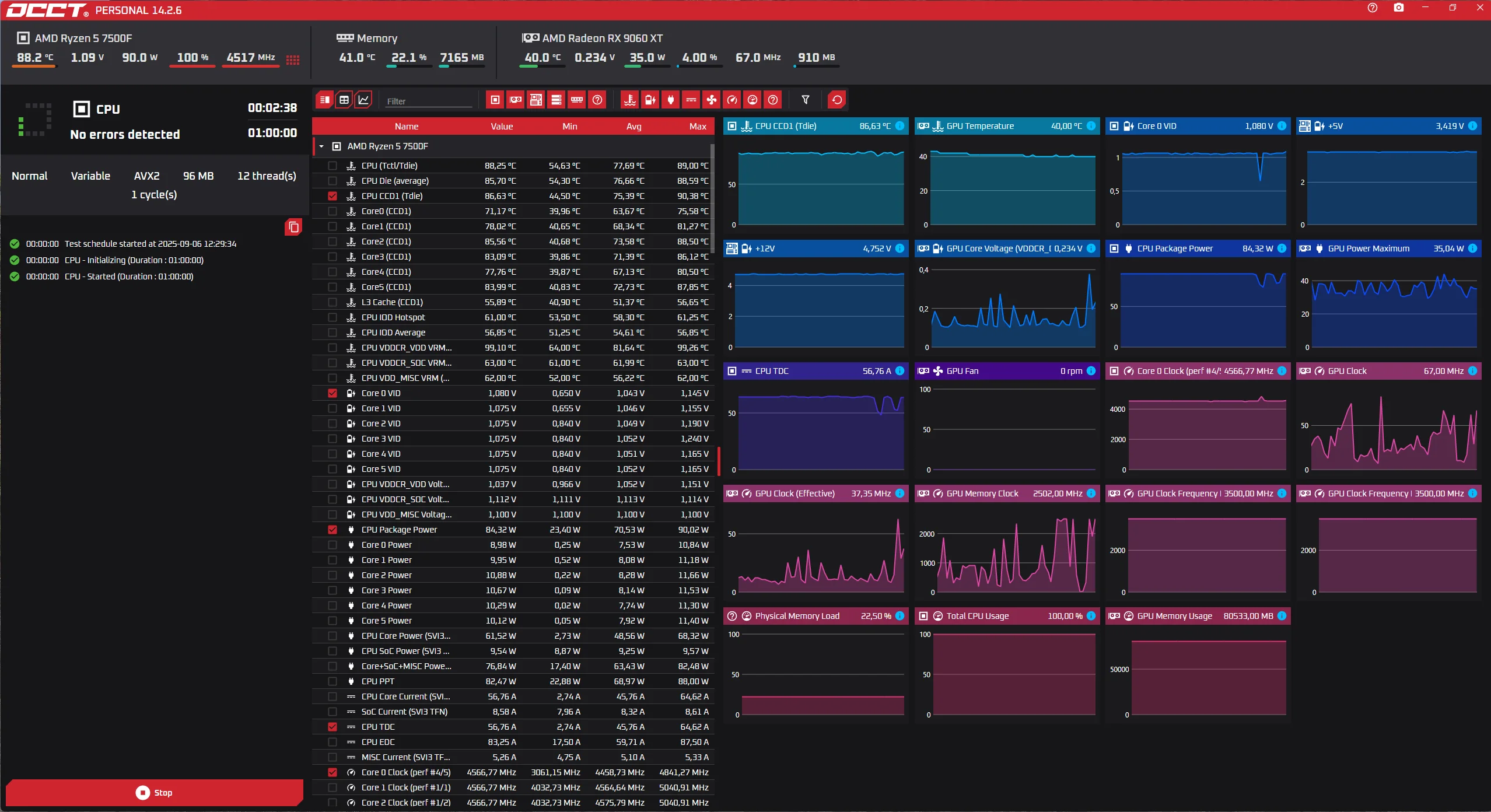Screen dimensions: 1491x812
Task: Switch to the table view mode
Action: pyautogui.click(x=344, y=100)
